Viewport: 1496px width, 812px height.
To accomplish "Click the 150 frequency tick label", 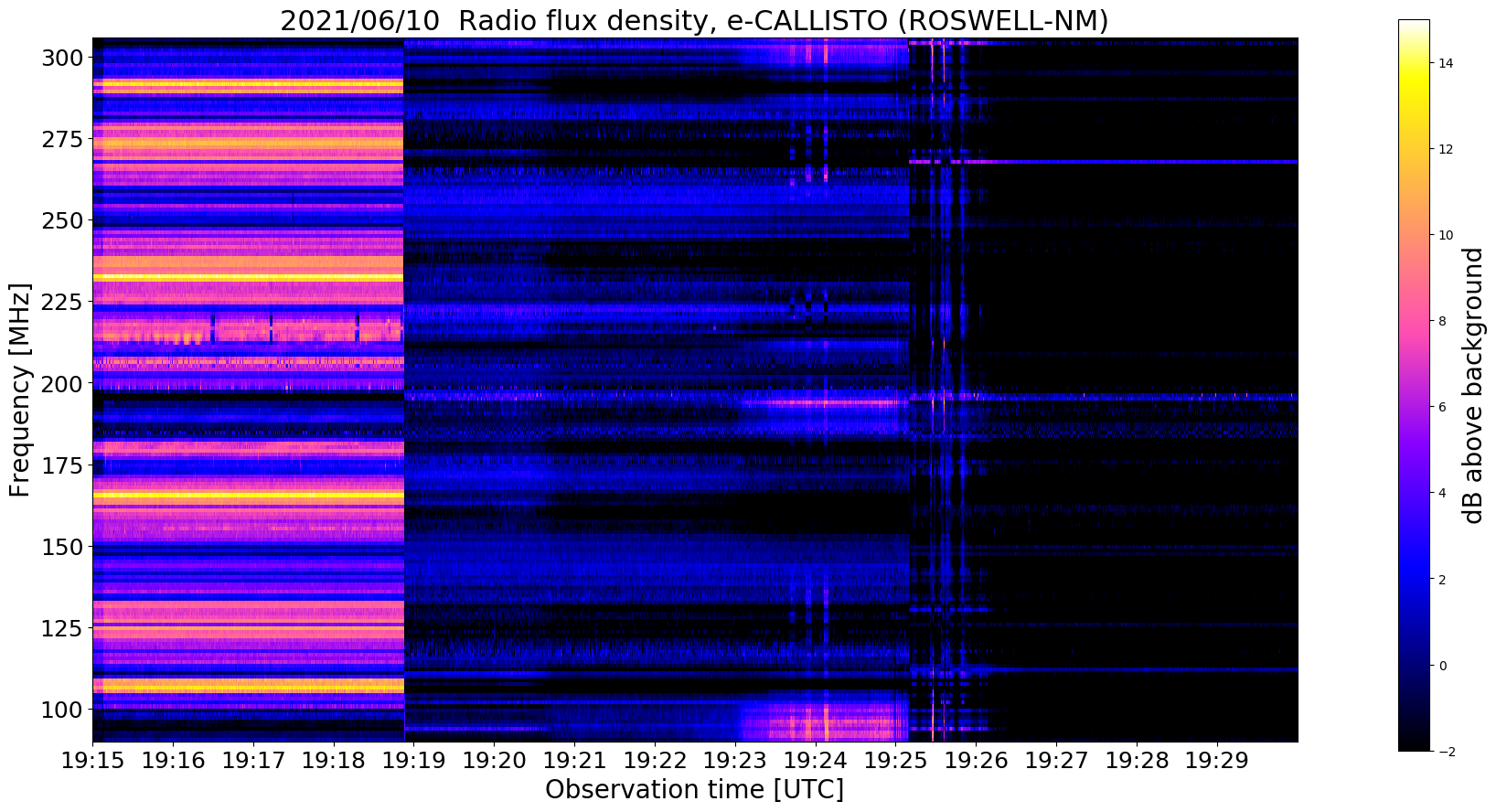I will pyautogui.click(x=61, y=547).
